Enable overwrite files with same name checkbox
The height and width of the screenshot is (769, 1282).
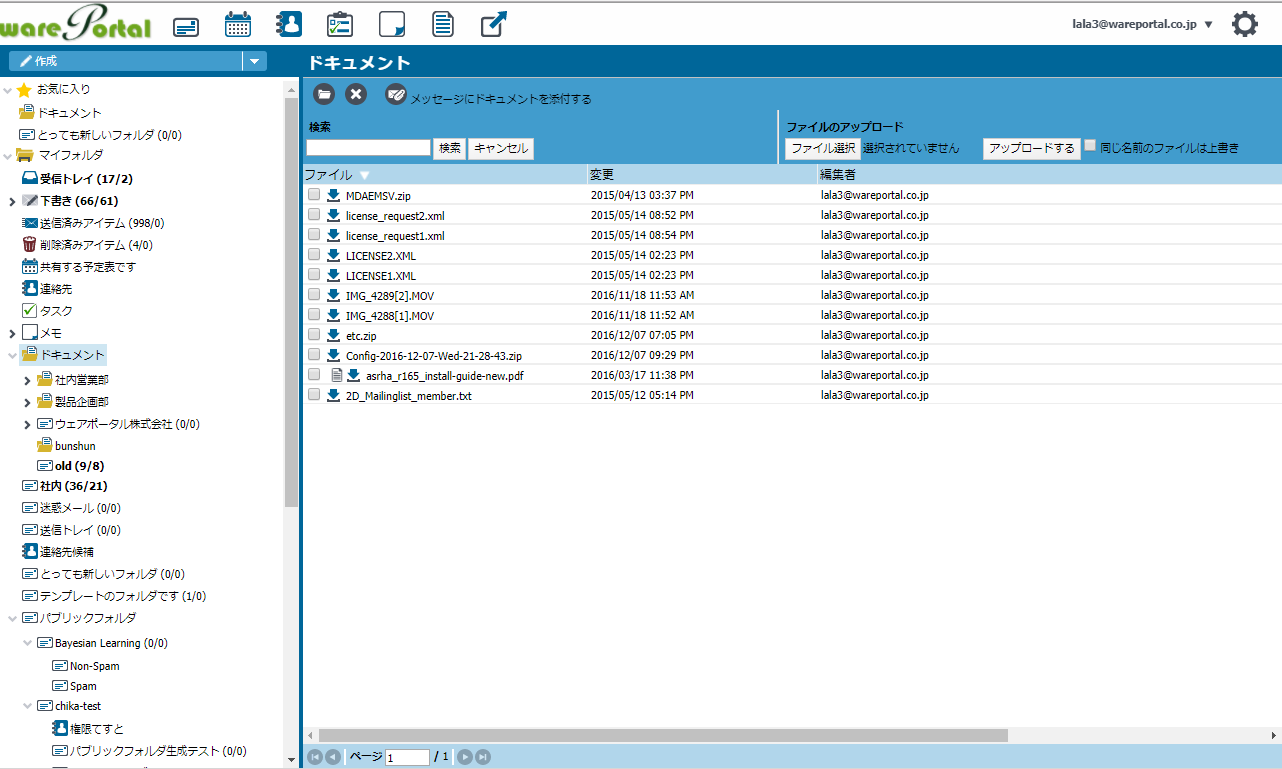point(1090,146)
